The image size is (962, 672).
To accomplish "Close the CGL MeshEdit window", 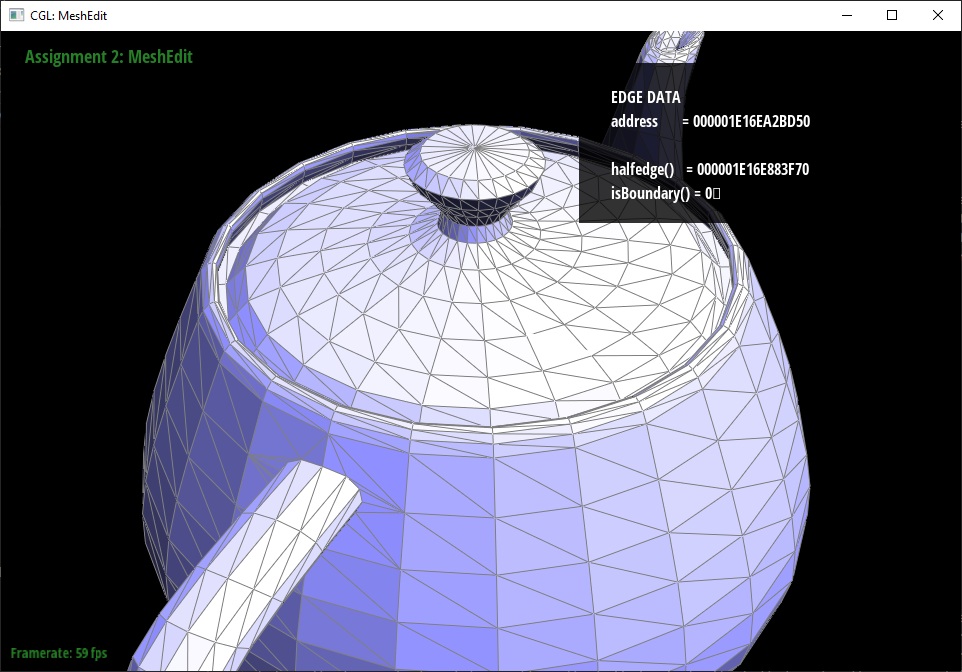I will (937, 15).
